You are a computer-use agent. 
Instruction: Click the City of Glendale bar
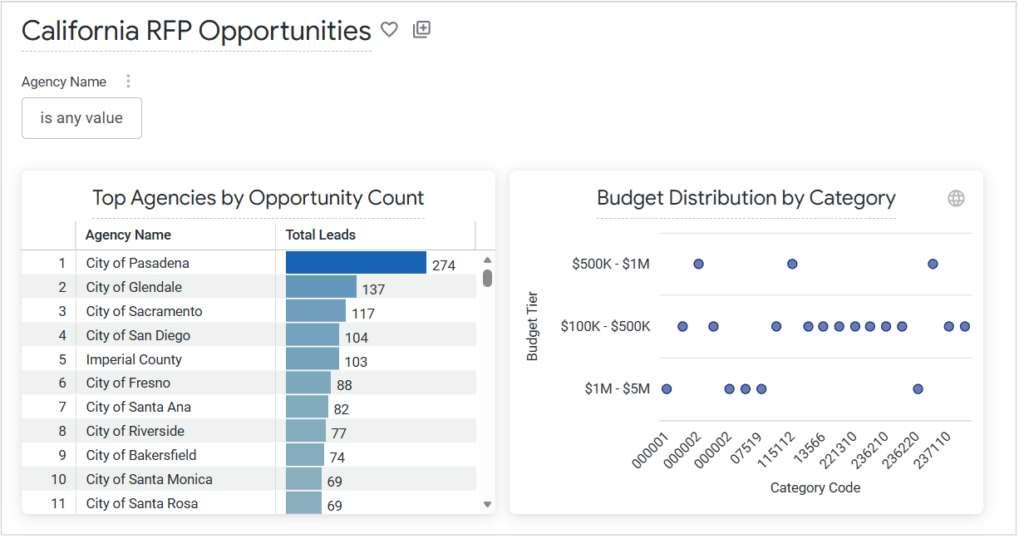pos(321,287)
